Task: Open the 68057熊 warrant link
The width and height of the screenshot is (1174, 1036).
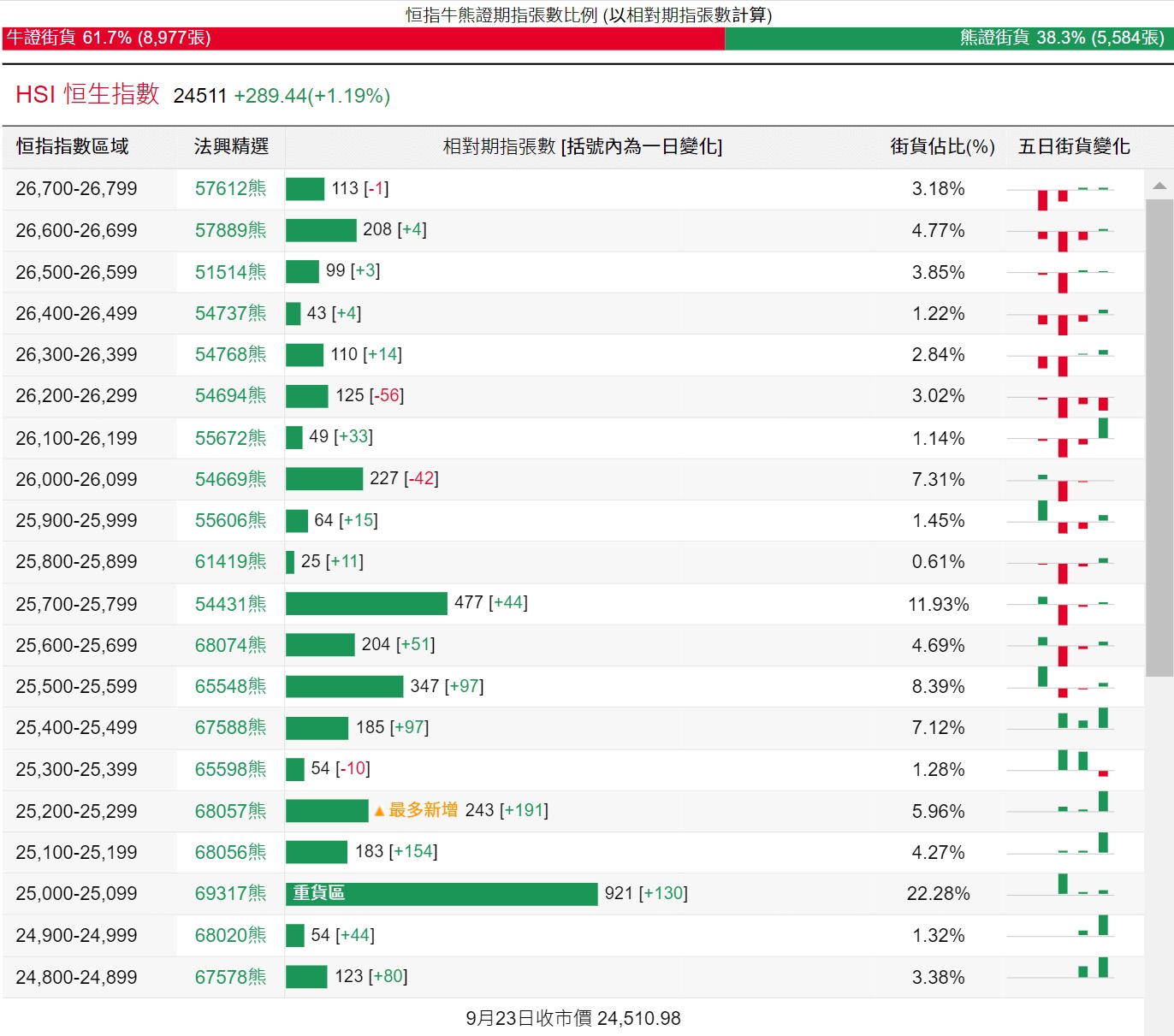Action: 230,811
